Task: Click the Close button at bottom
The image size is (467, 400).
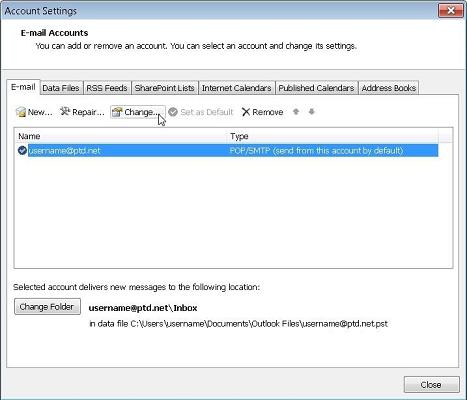Action: coord(431,385)
